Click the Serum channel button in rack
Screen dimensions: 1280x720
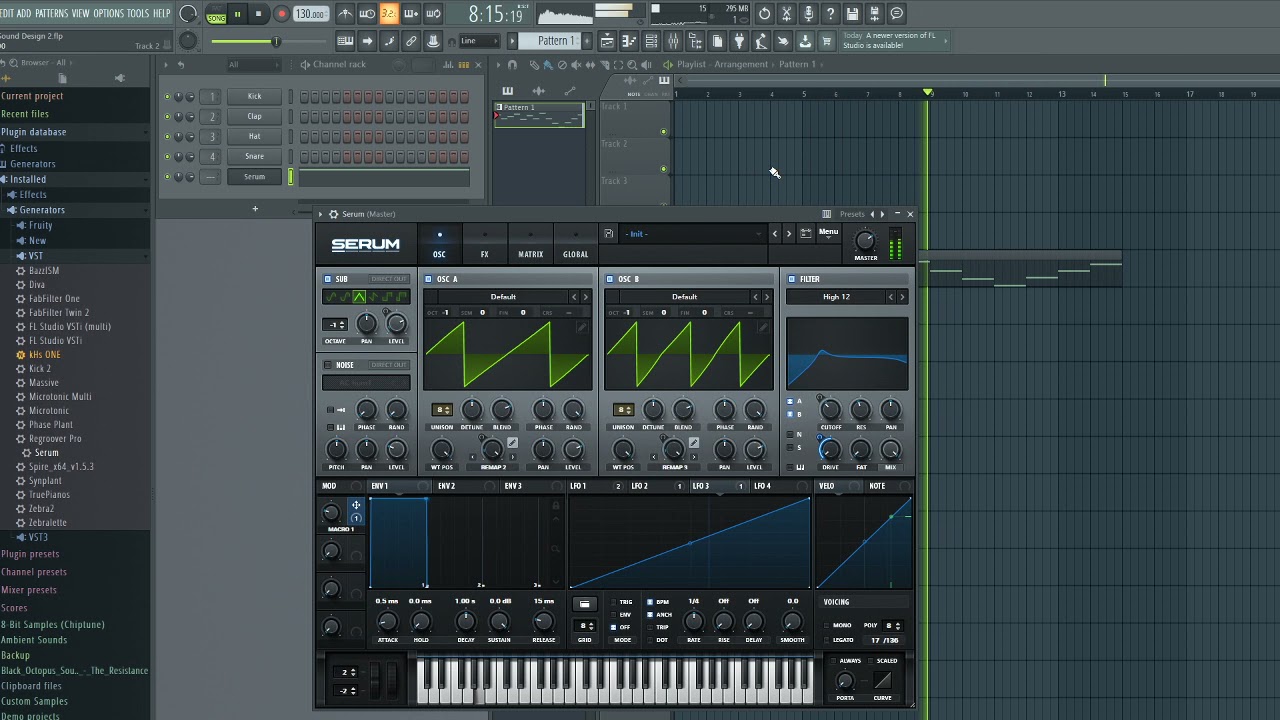(x=254, y=177)
